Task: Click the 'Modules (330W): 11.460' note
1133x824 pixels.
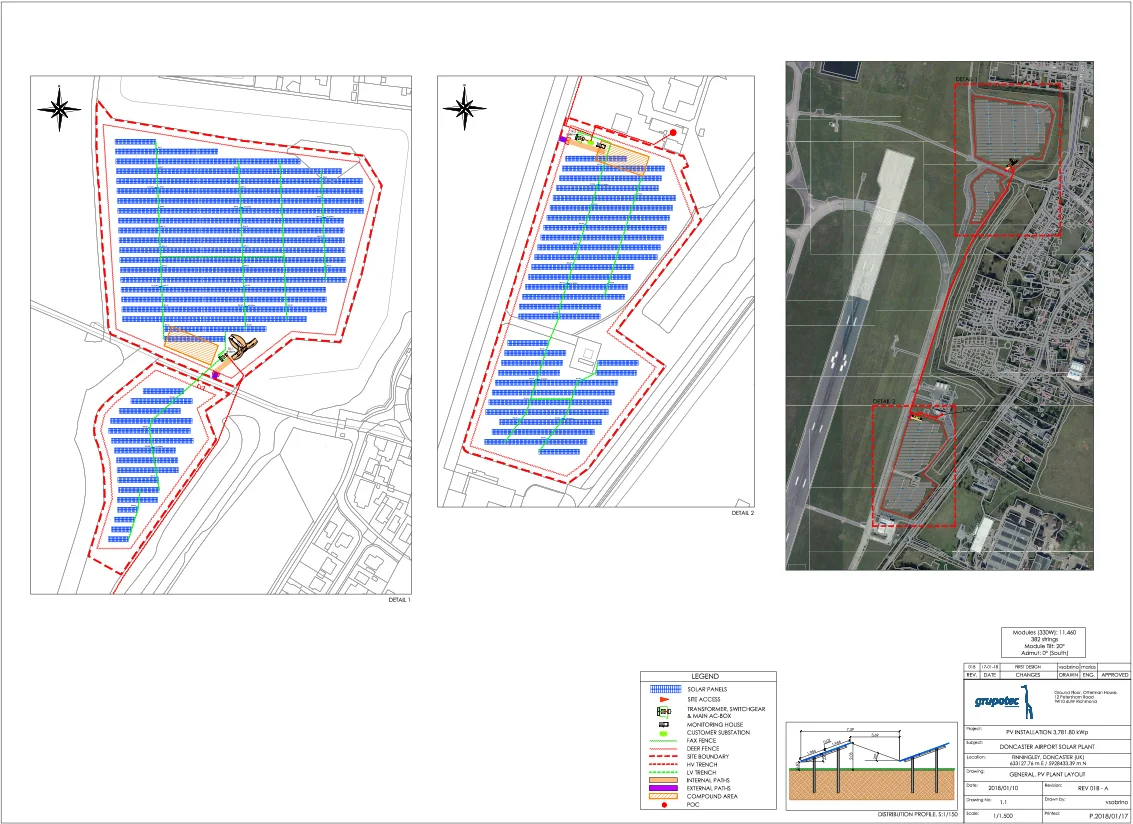Action: click(1044, 632)
